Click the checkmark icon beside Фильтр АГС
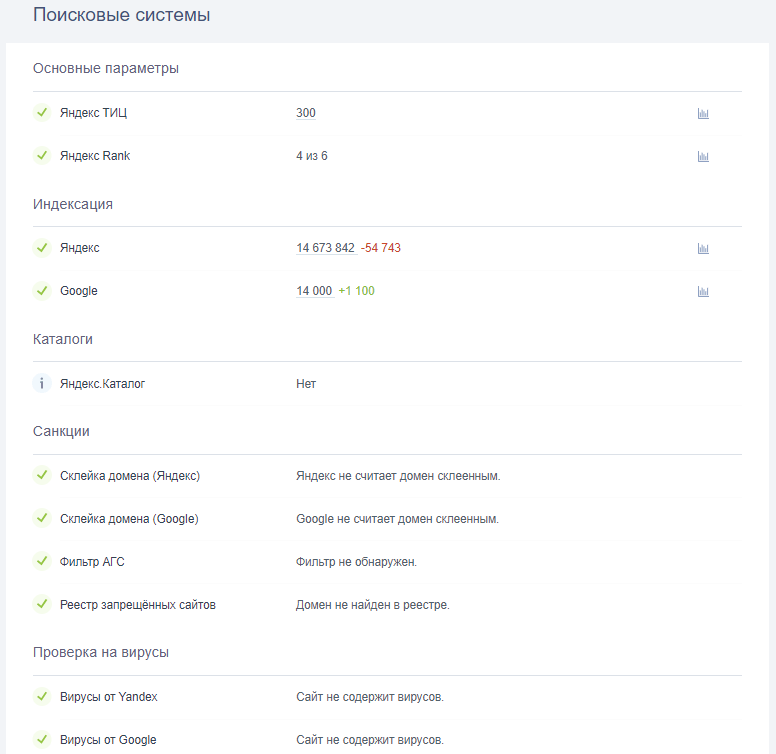Image resolution: width=776 pixels, height=754 pixels. [x=42, y=561]
